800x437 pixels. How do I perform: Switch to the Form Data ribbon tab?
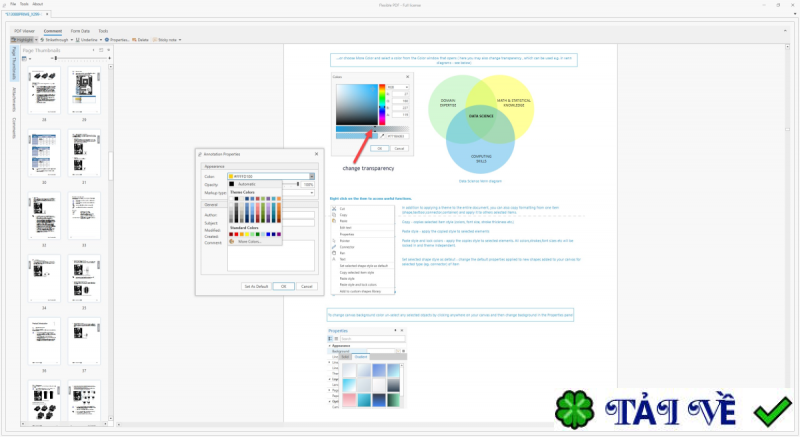pyautogui.click(x=80, y=31)
